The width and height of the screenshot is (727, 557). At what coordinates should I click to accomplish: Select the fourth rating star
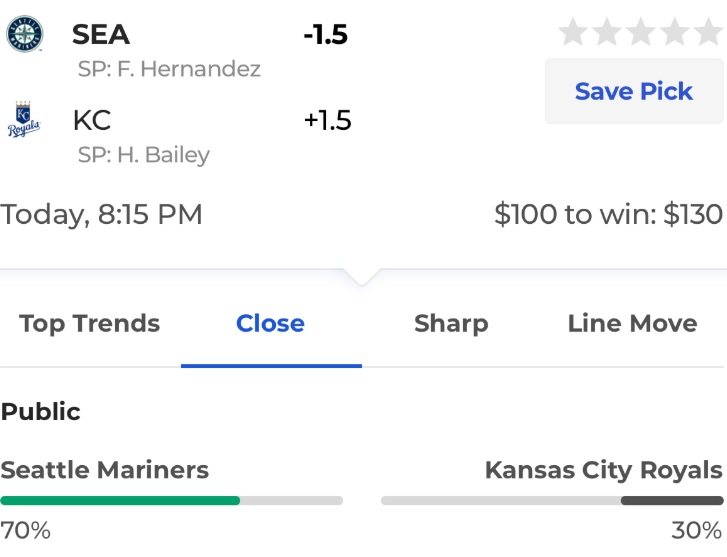coord(675,32)
